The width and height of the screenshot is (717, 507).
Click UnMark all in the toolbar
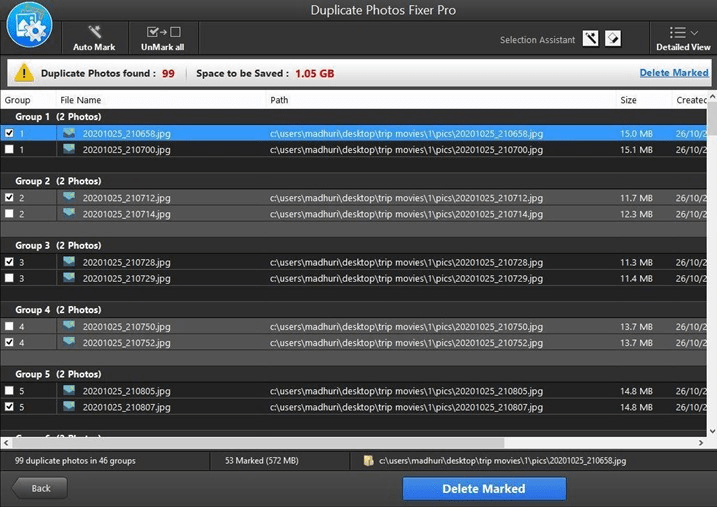(x=163, y=38)
